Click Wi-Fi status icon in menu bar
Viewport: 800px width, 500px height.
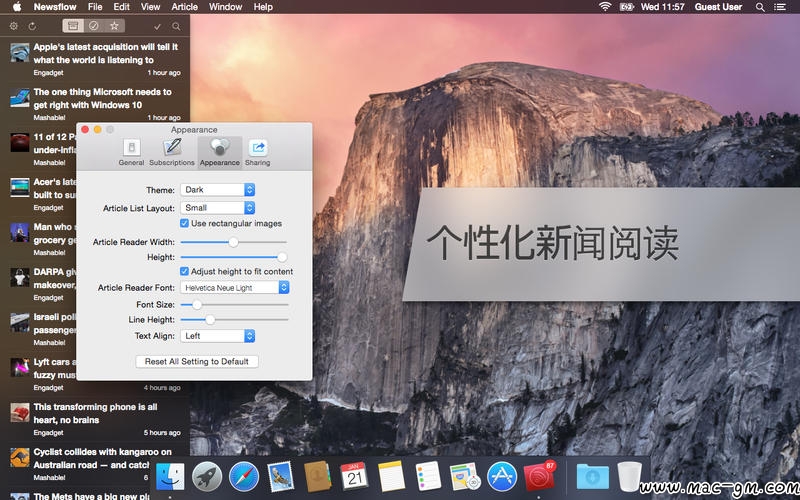(605, 7)
